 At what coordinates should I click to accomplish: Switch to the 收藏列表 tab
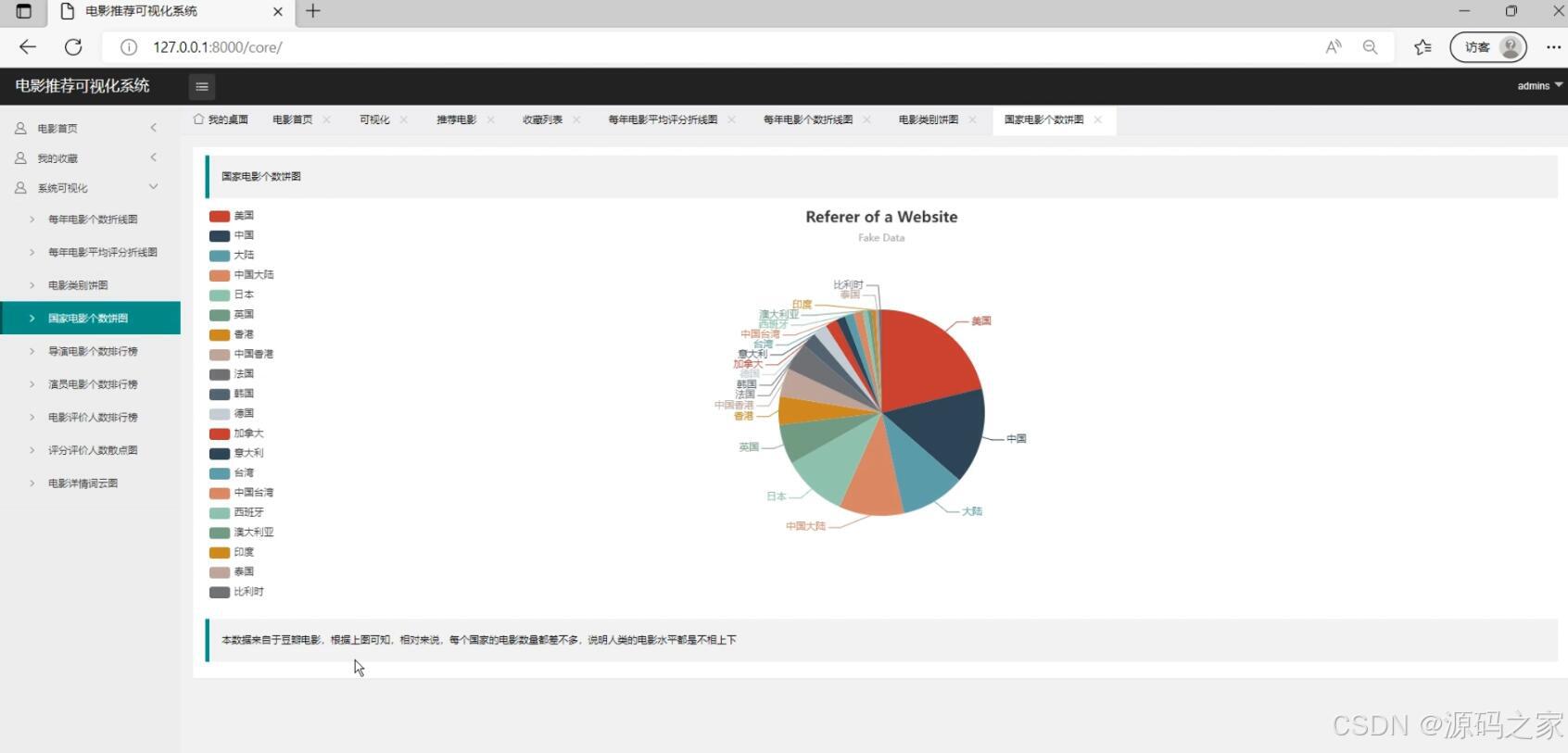[542, 119]
